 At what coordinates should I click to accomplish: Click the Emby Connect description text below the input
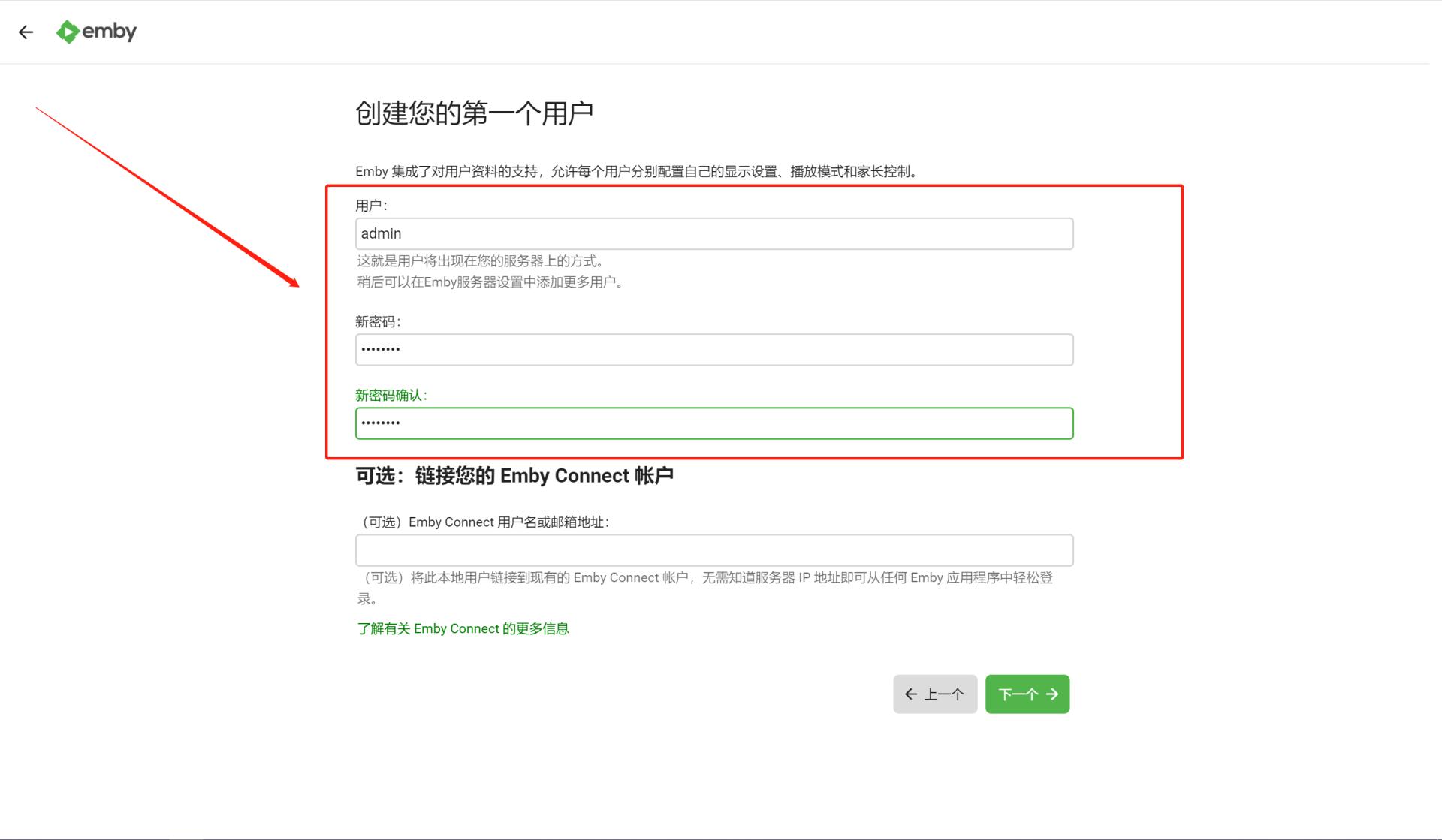(x=706, y=586)
